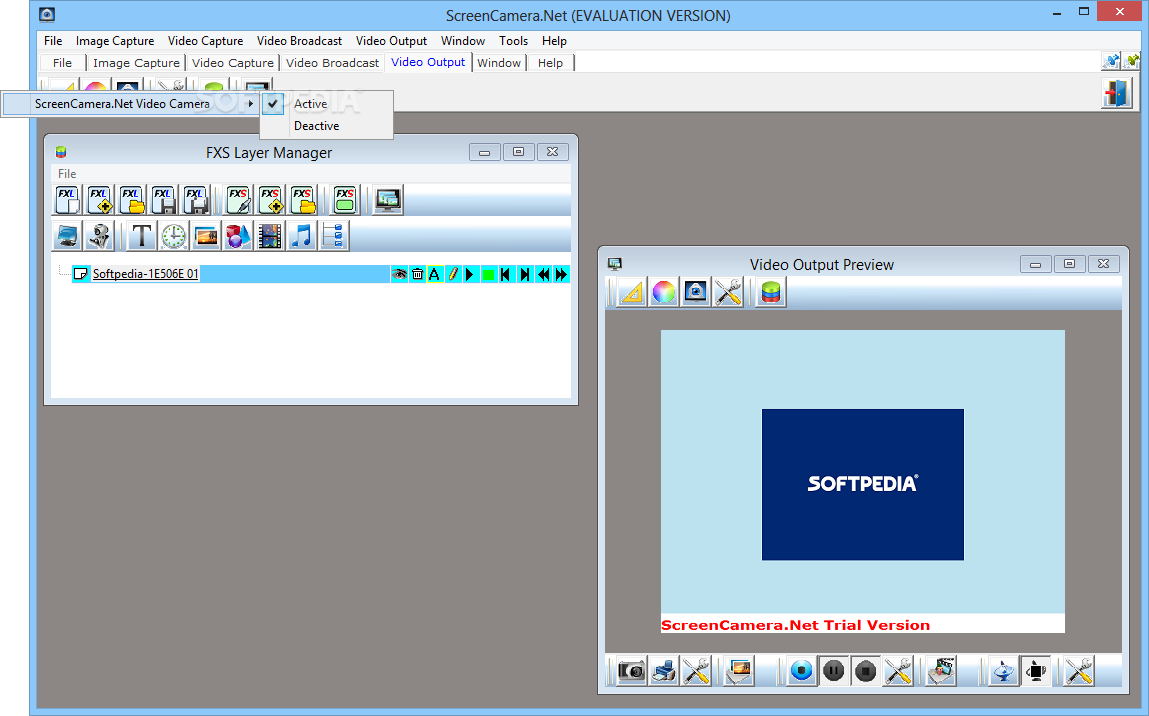
Task: Click the monitor preview icon in FXS Layer Manager
Action: coord(388,199)
